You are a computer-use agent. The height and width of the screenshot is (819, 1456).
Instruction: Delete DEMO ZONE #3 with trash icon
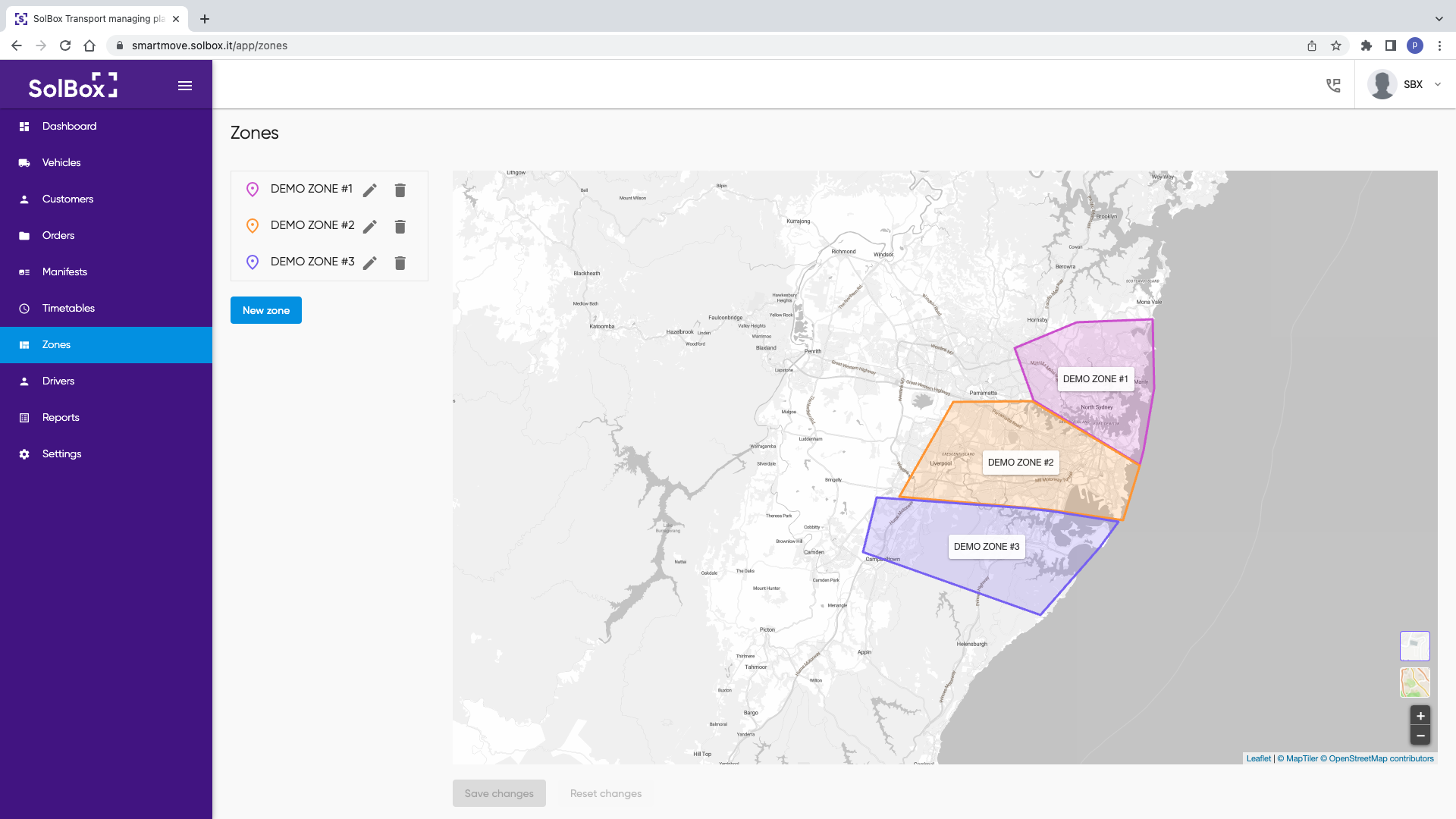click(400, 263)
